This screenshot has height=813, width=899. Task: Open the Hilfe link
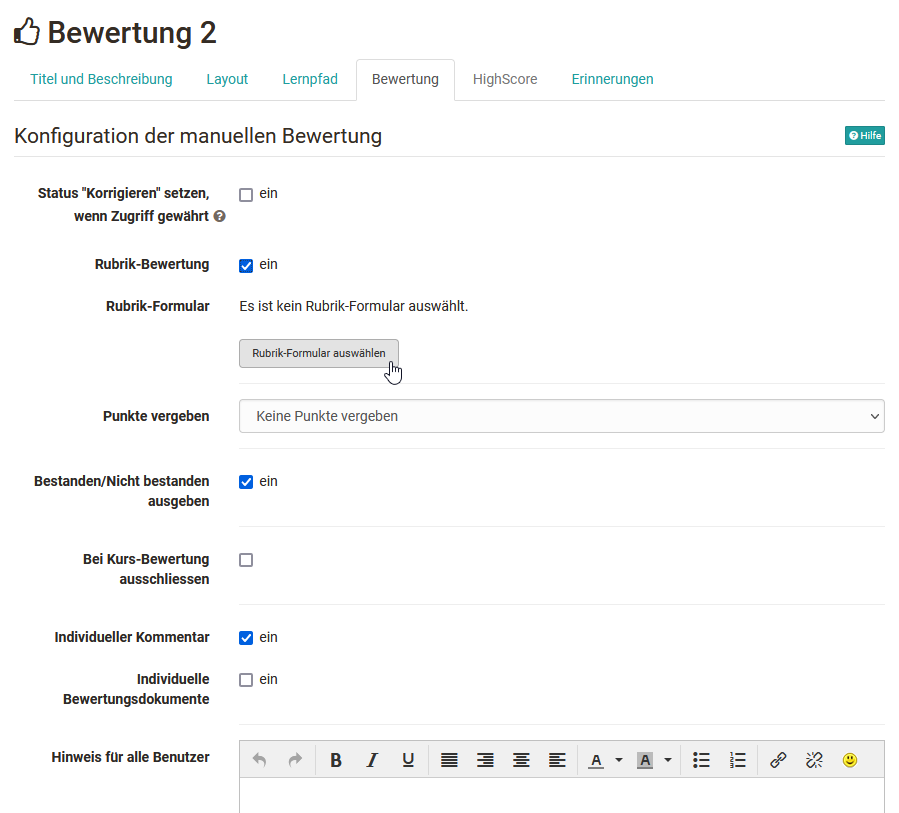click(x=864, y=135)
